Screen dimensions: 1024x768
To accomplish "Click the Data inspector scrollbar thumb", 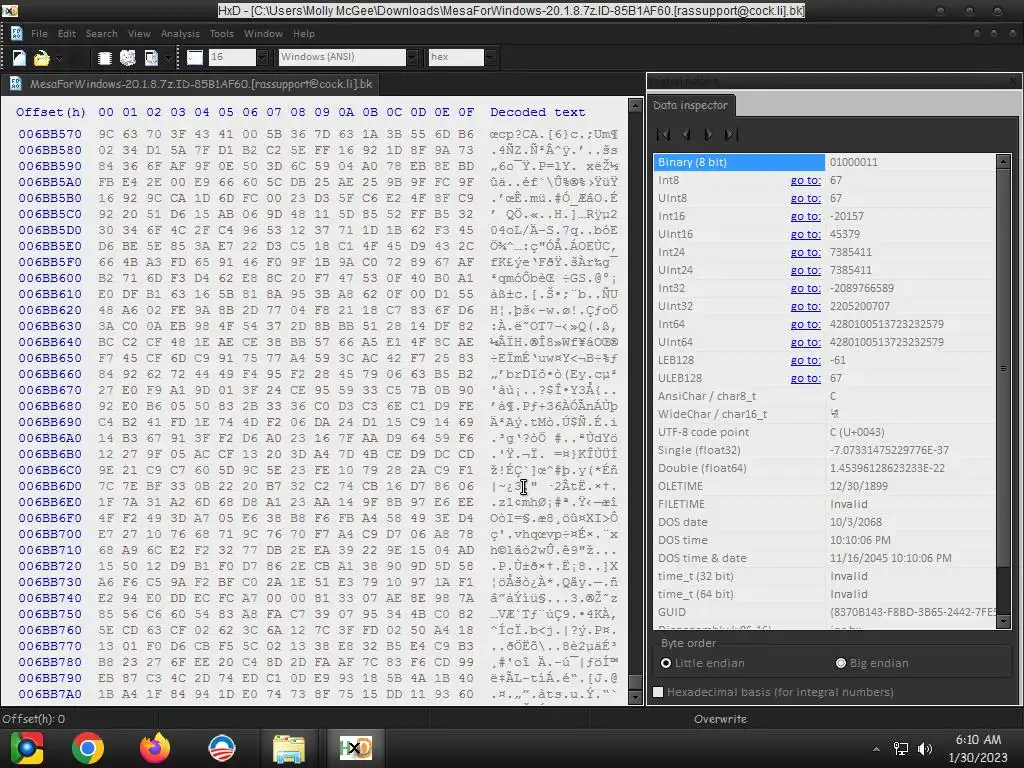I will click(x=1004, y=369).
